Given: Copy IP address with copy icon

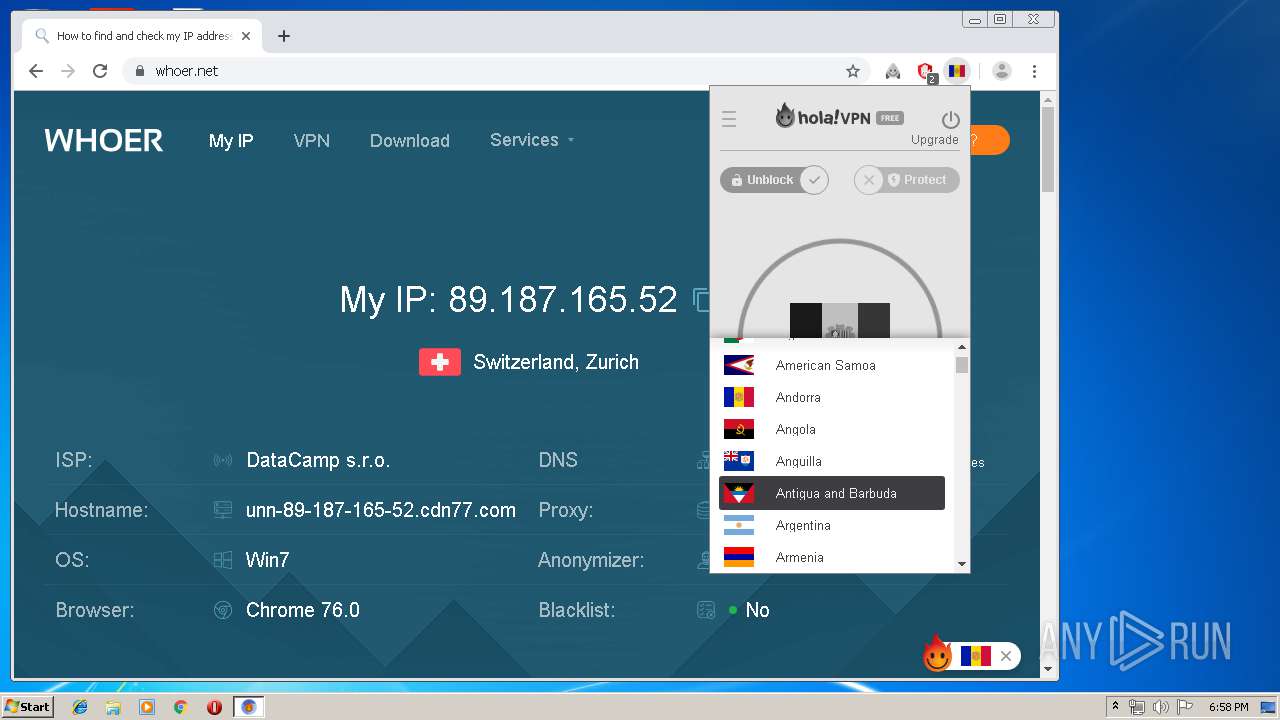Looking at the screenshot, I should (701, 300).
